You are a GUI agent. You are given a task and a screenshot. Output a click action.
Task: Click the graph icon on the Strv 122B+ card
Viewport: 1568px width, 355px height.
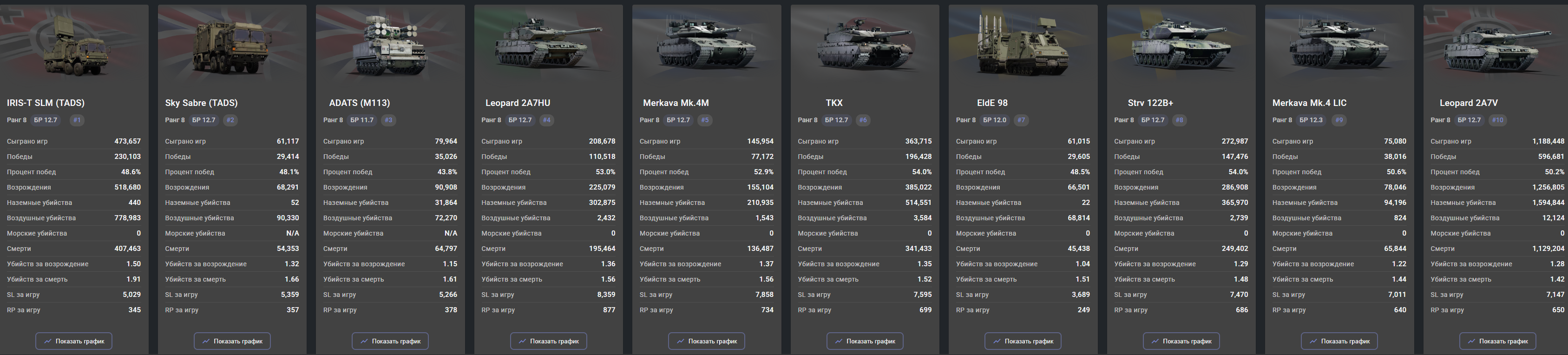[x=1155, y=341]
